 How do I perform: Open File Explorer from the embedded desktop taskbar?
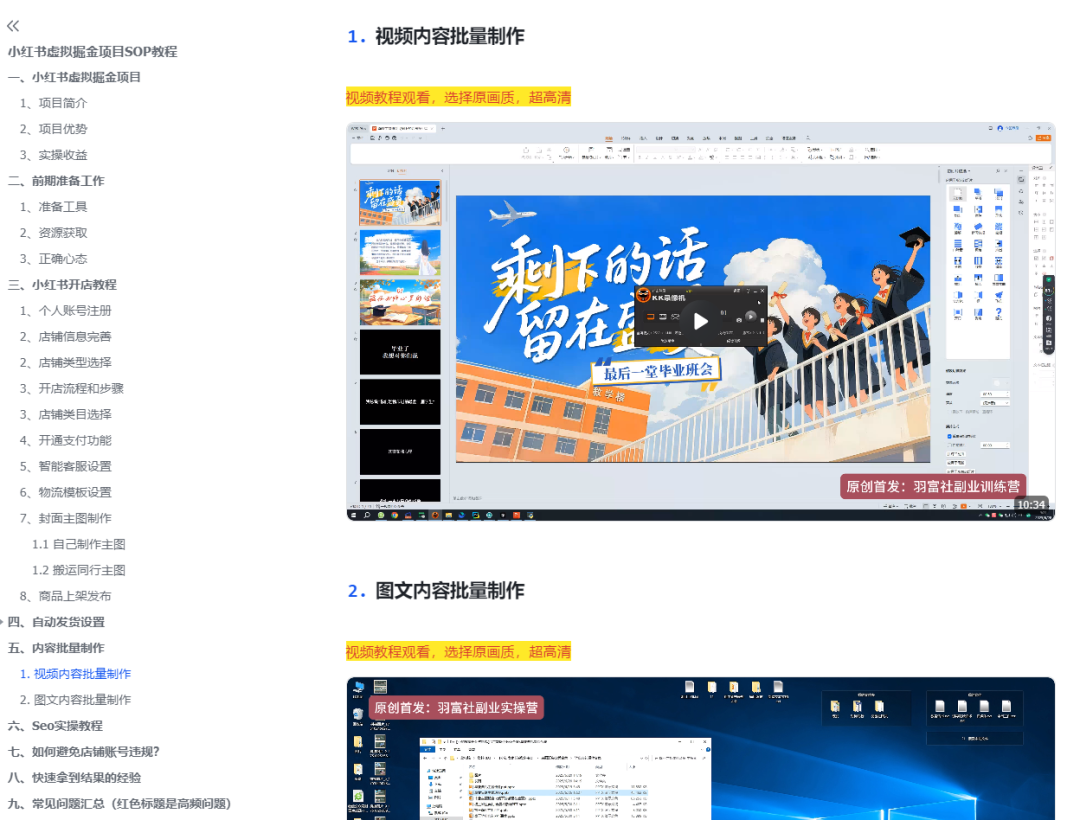pos(449,514)
